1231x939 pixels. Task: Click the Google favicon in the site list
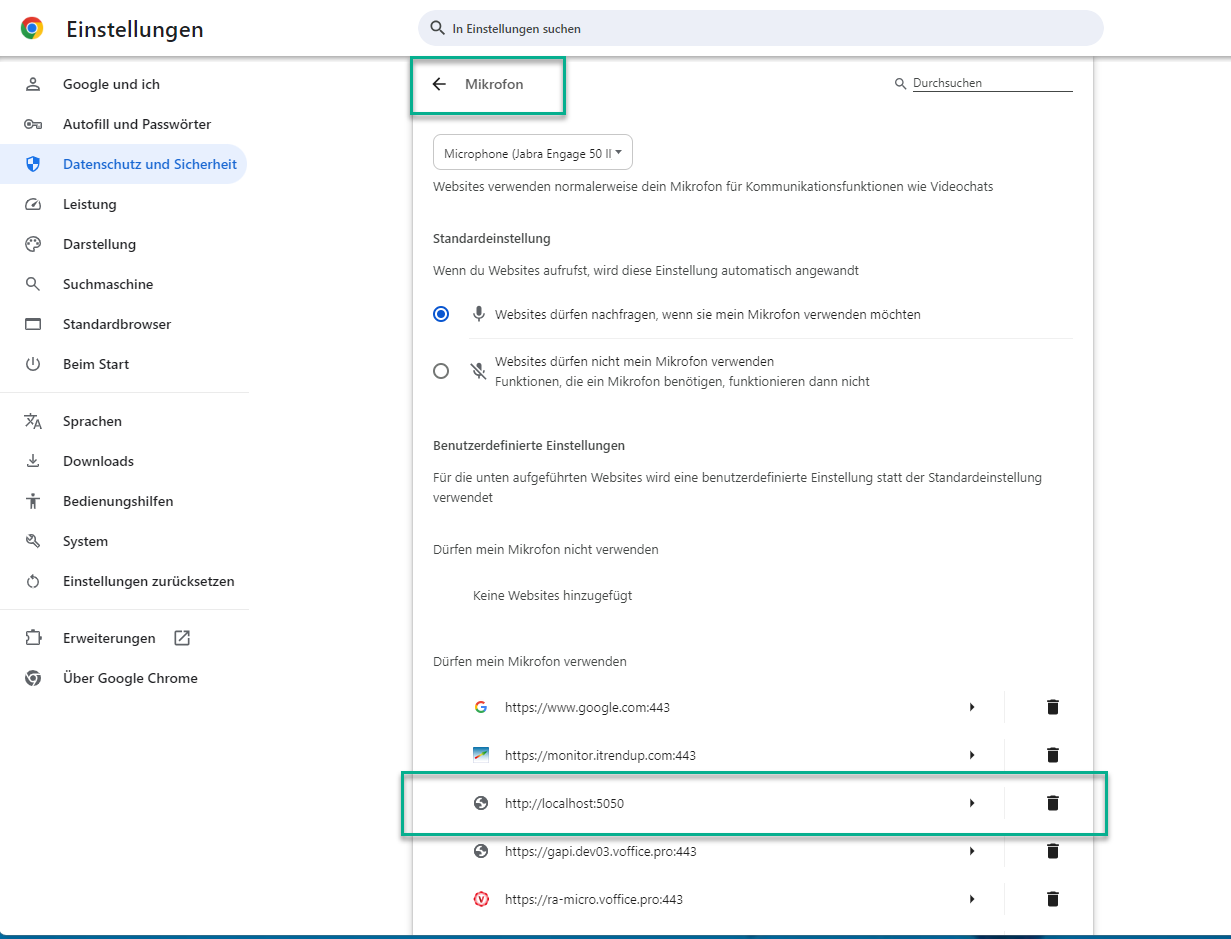tap(481, 707)
